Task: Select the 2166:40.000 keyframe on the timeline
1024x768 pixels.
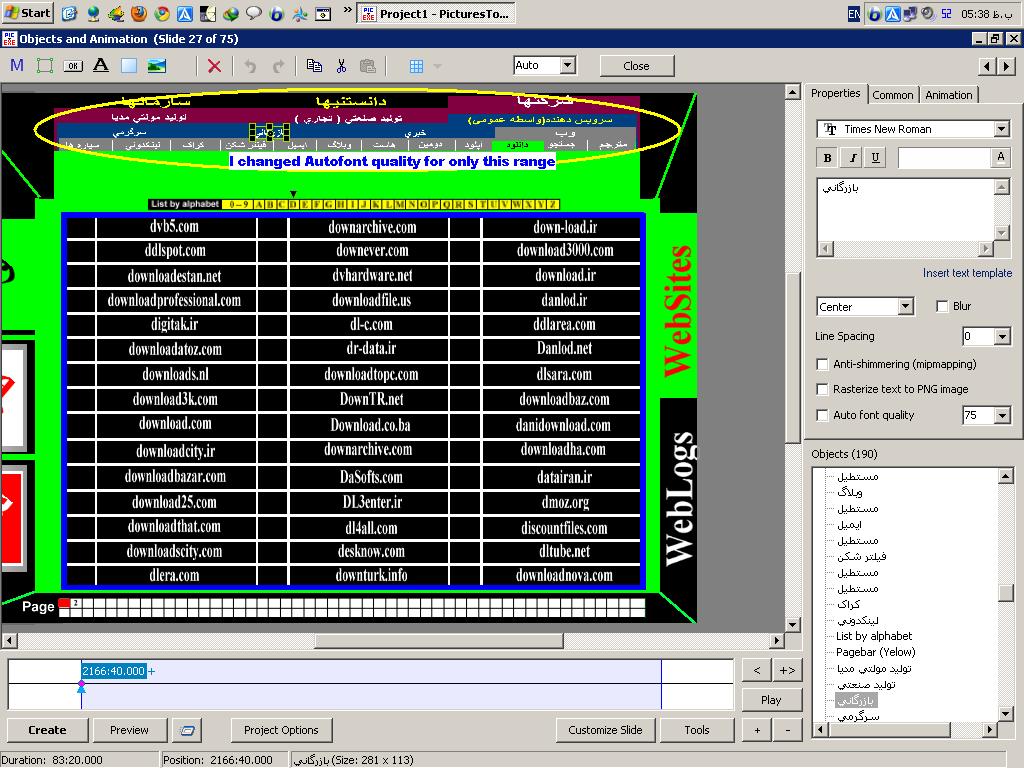Action: click(114, 671)
